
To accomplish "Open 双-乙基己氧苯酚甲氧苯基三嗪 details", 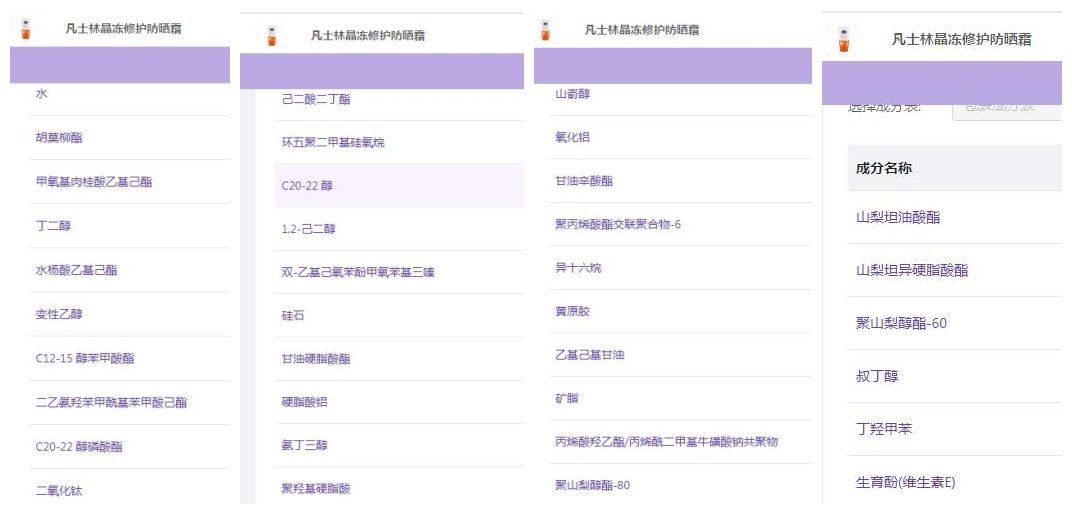I will (x=358, y=272).
